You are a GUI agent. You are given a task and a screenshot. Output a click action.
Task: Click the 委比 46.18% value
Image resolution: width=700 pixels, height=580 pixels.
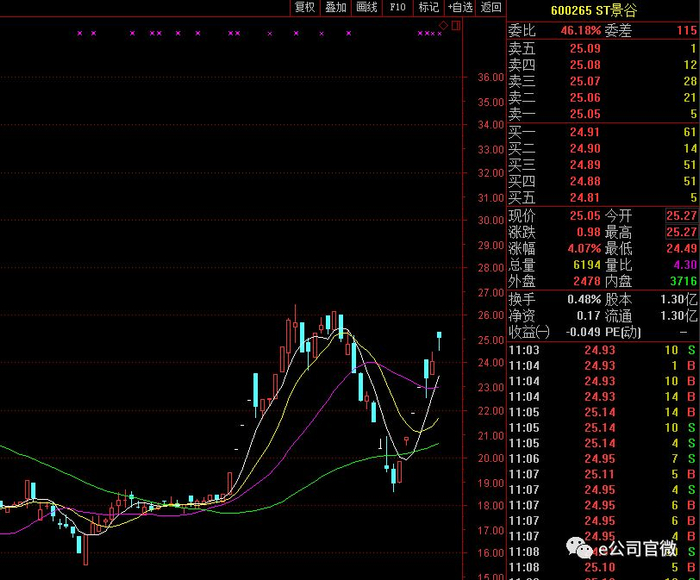click(x=580, y=30)
